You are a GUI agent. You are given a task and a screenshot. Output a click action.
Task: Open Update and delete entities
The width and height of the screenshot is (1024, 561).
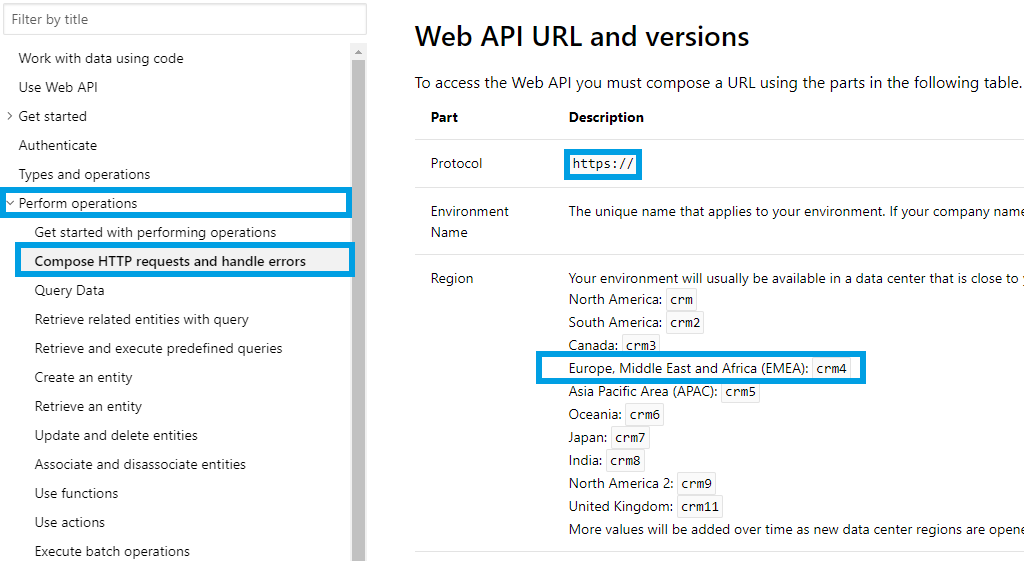(116, 435)
